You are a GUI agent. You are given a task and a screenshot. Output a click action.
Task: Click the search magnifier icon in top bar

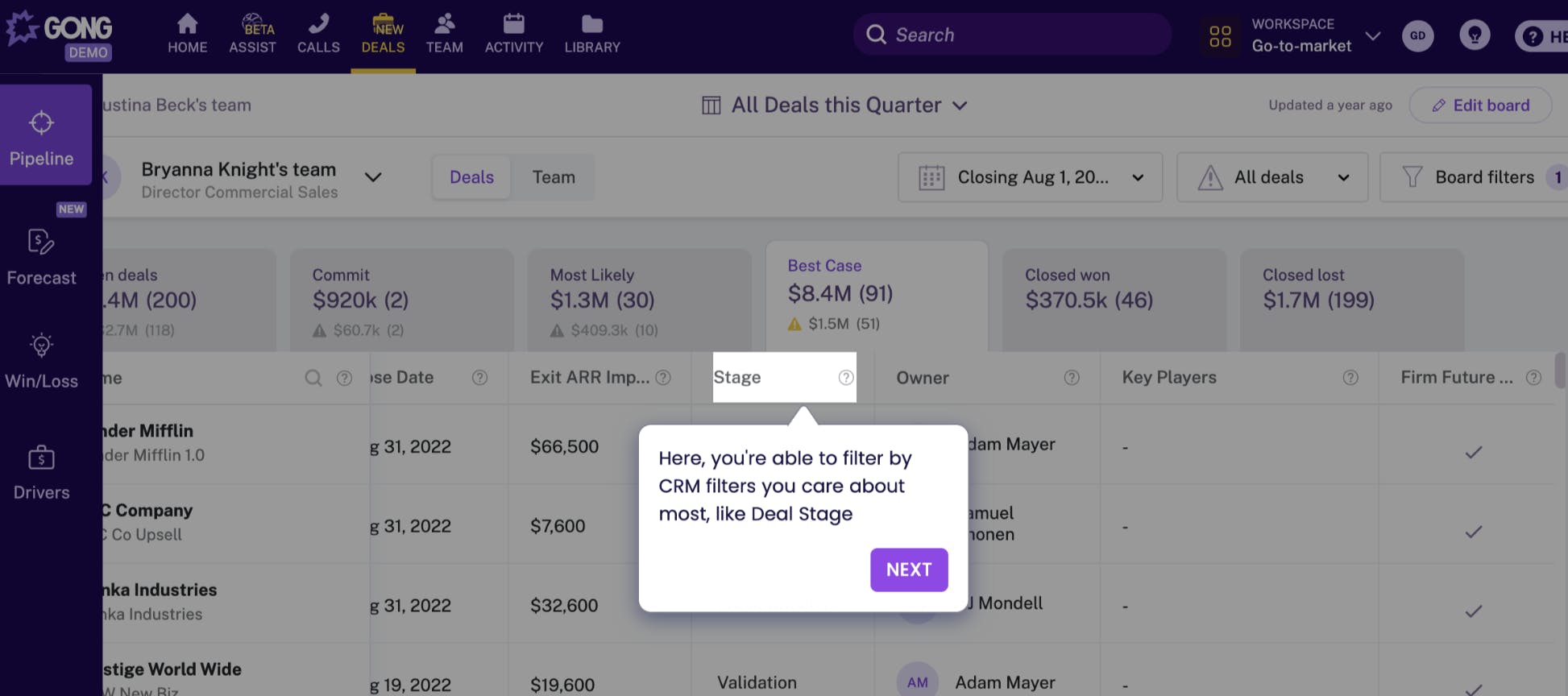coord(876,35)
